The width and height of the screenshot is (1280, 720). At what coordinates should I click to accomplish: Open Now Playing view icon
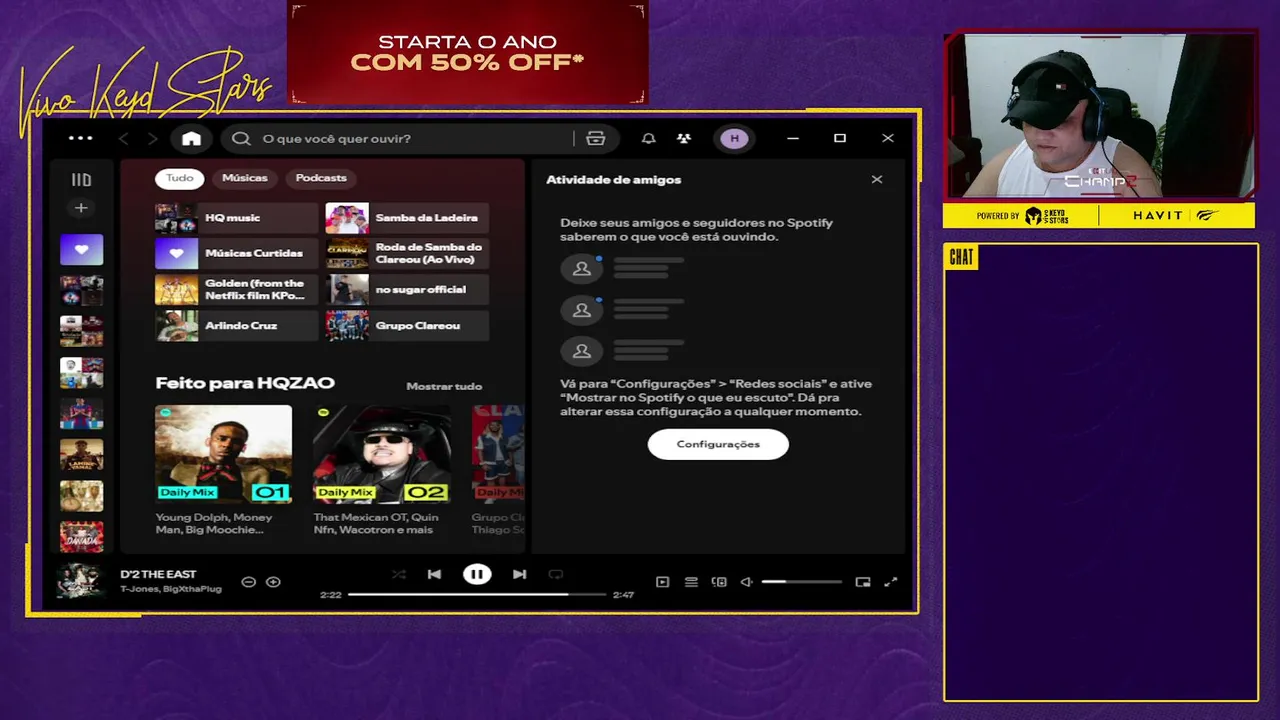[x=662, y=582]
